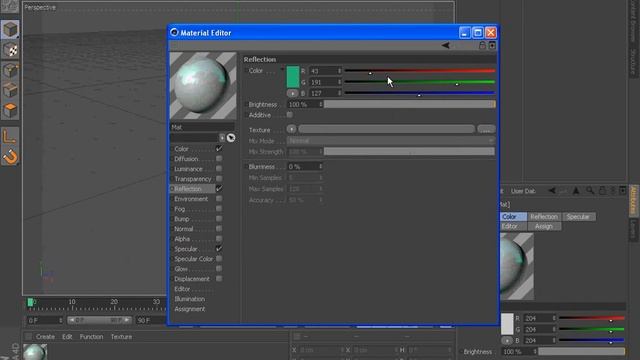Viewport: 640px width, 360px height.
Task: Click the Brightness slider bar in Reflection
Action: [409, 104]
